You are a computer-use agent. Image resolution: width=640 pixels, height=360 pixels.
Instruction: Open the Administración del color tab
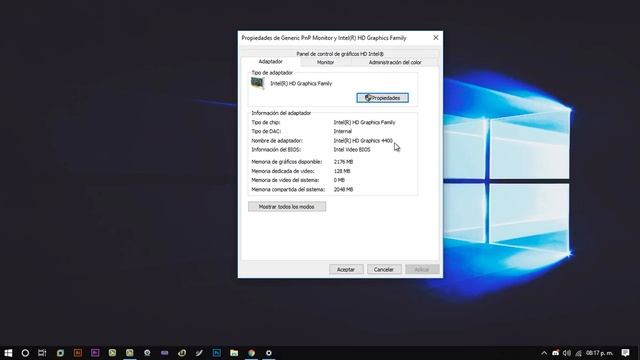[395, 62]
